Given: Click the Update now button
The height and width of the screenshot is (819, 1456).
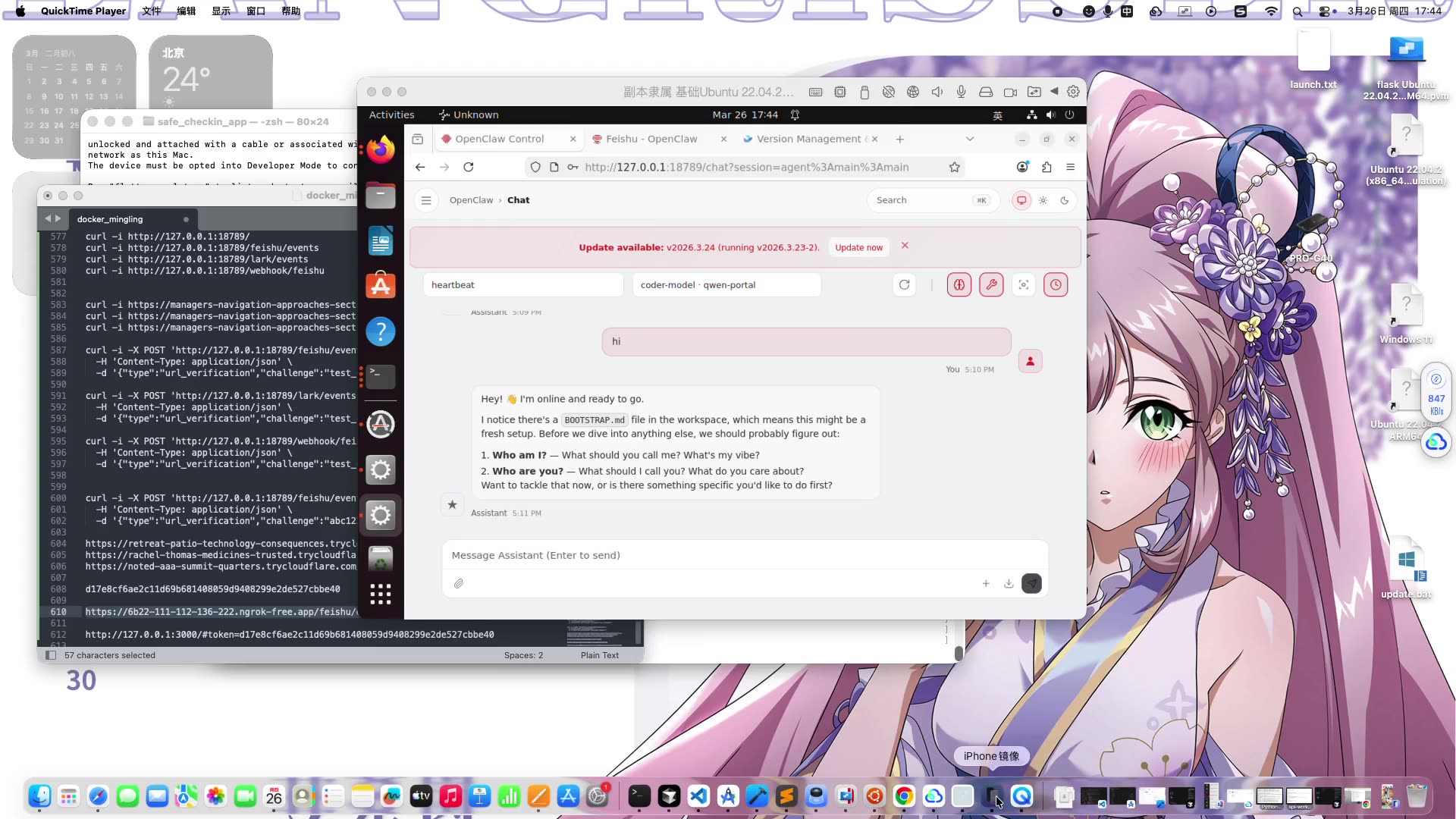Looking at the screenshot, I should point(858,247).
